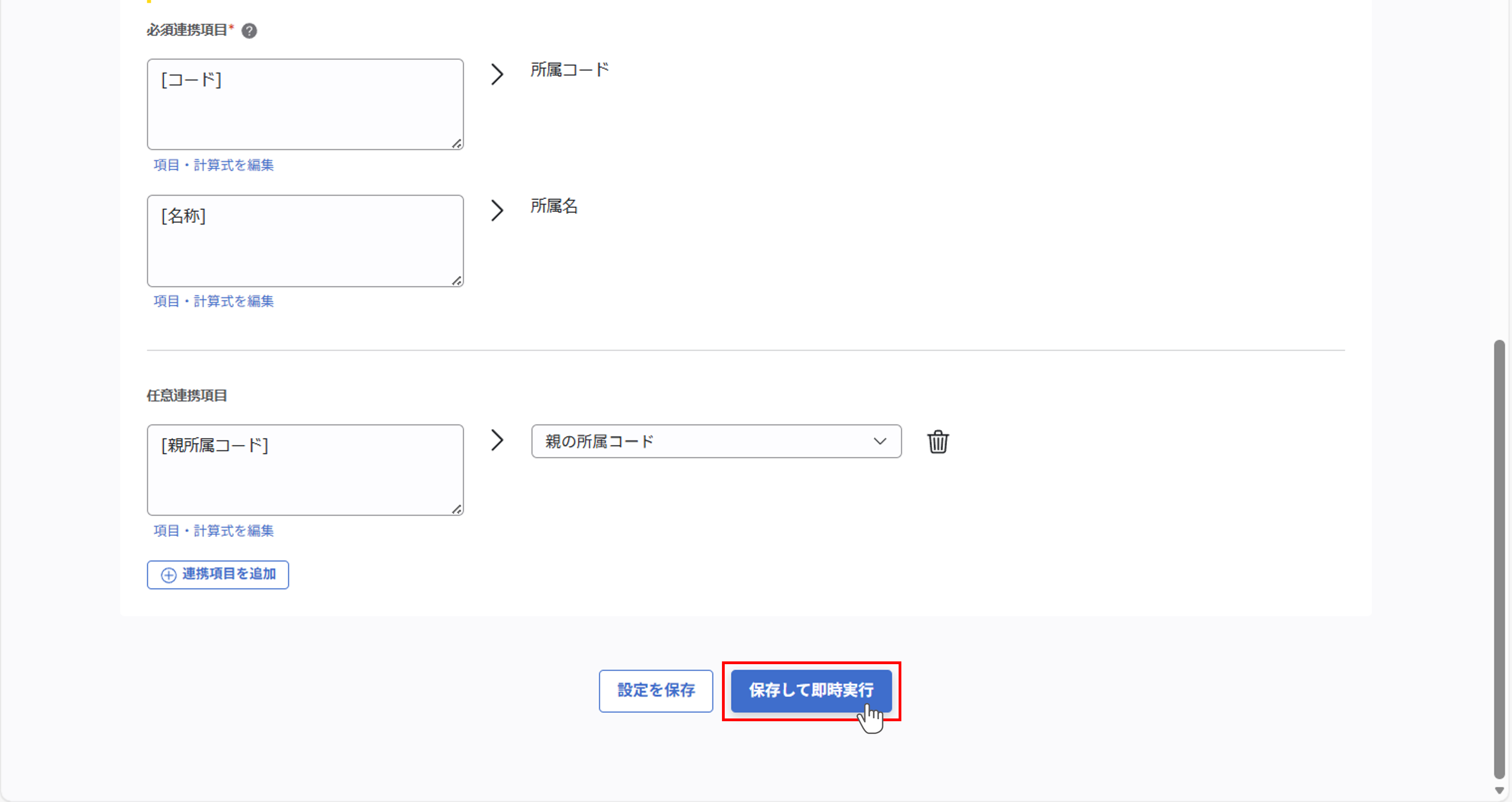Open 項目・計算式を編集 under [コード] field

pos(214,165)
